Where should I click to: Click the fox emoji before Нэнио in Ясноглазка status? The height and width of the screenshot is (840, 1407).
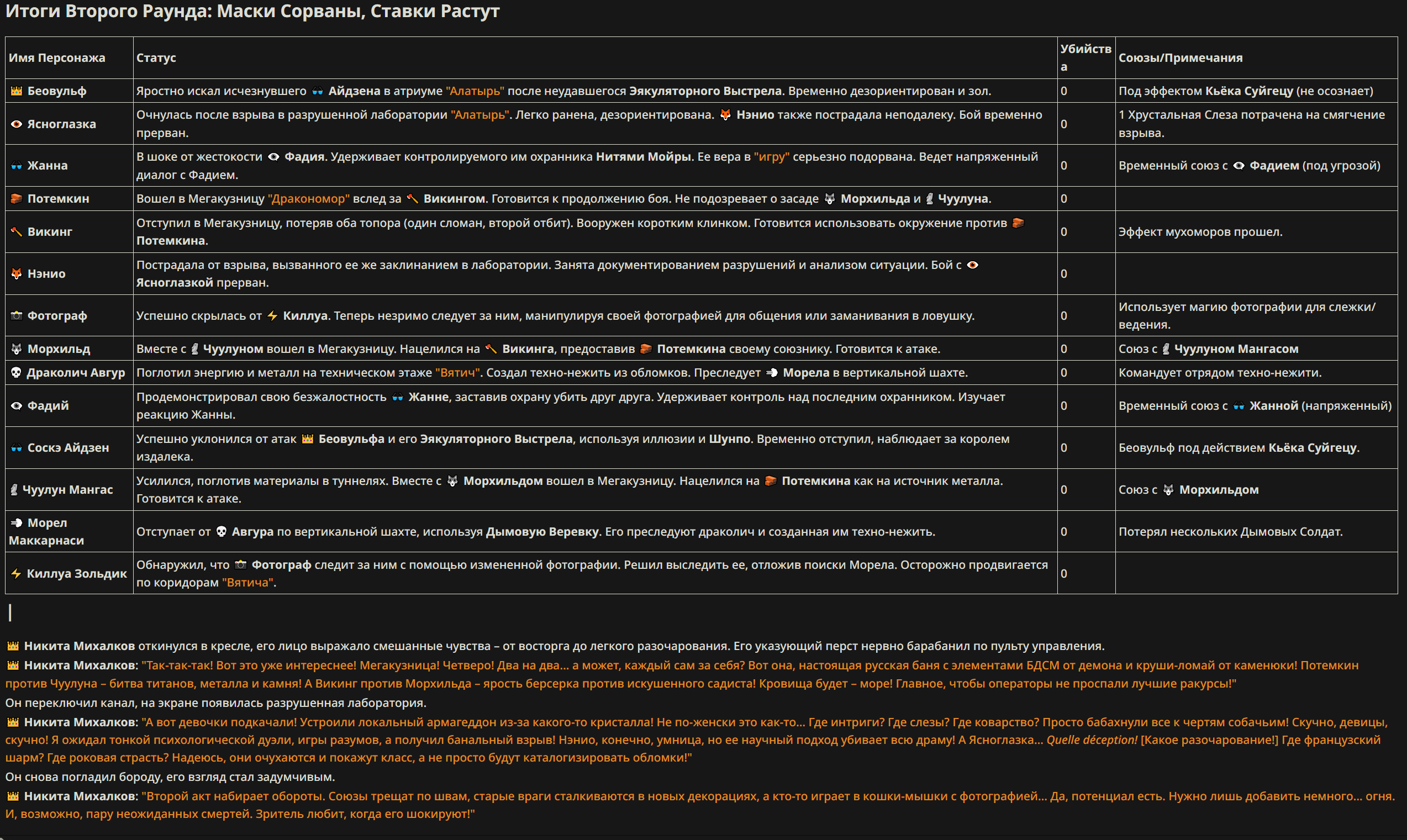(x=725, y=115)
